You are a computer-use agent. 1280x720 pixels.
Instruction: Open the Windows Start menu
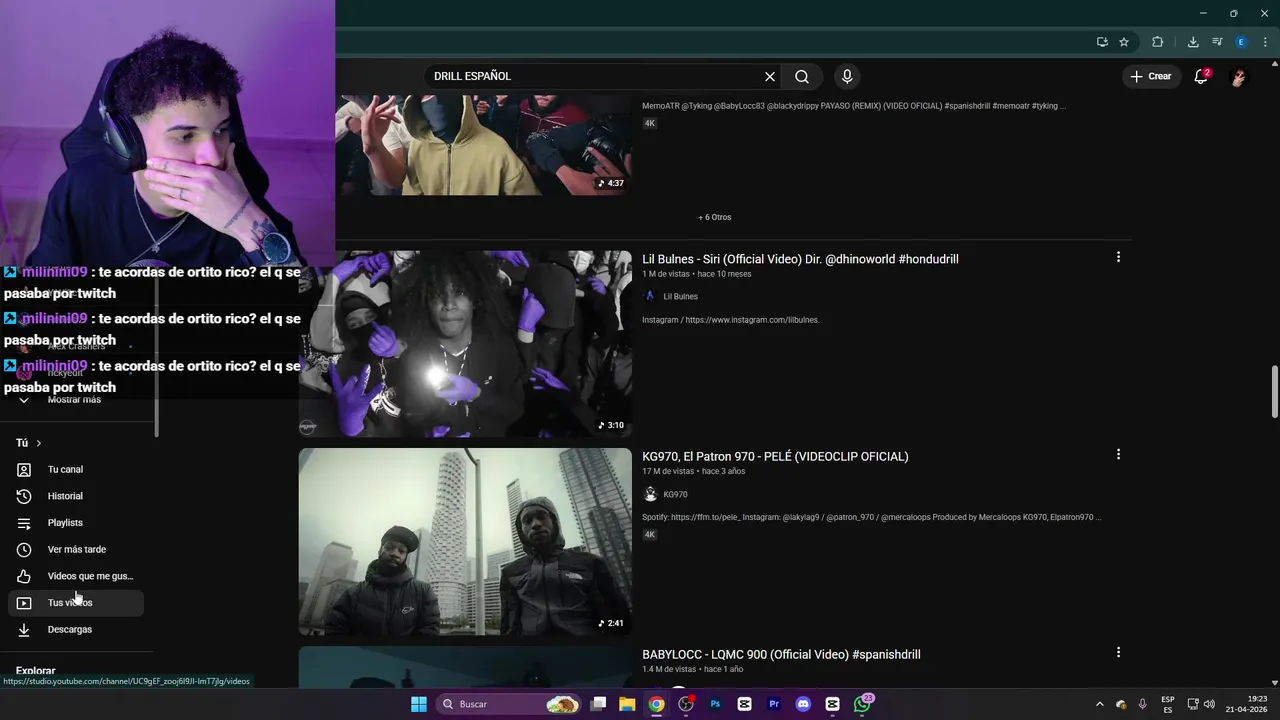click(419, 704)
